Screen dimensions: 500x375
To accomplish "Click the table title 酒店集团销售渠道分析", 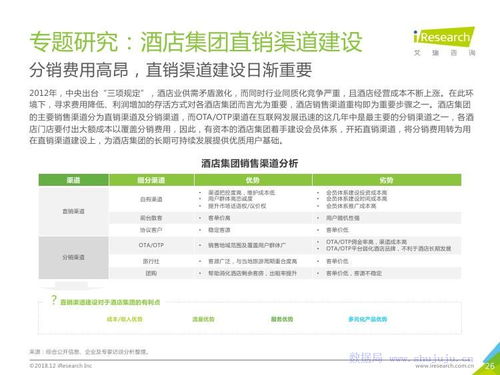I will [249, 163].
